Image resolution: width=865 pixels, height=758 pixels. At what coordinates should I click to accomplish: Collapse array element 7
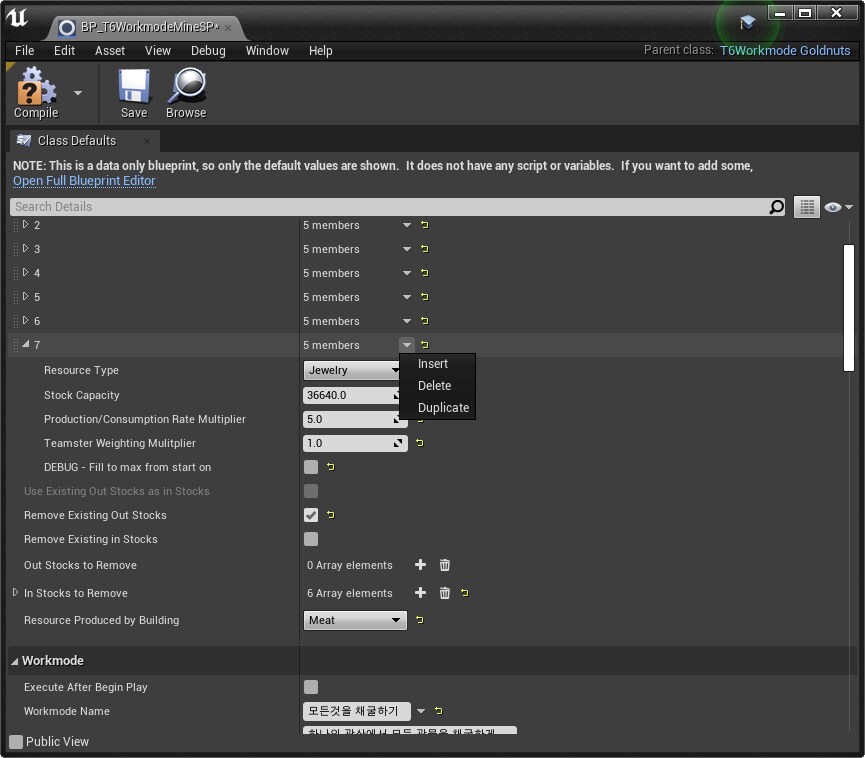pyautogui.click(x=25, y=344)
